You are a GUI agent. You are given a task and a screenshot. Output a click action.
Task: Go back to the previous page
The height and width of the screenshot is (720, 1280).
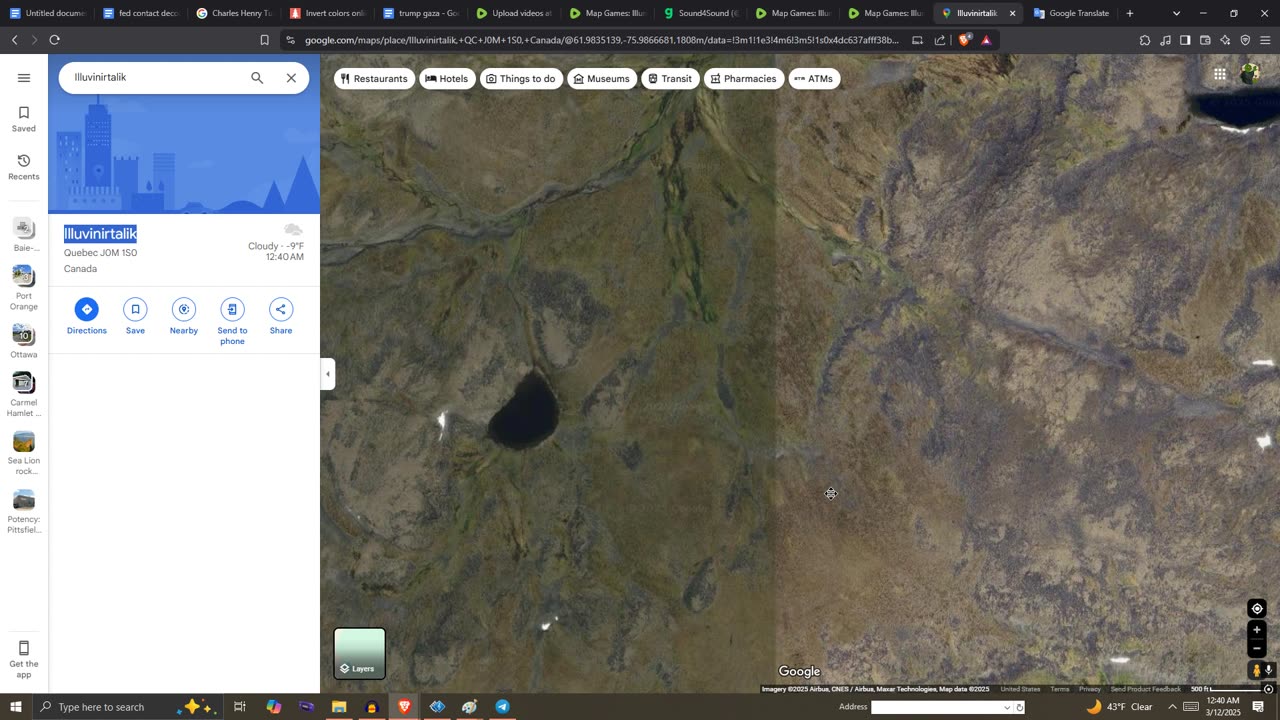point(14,40)
